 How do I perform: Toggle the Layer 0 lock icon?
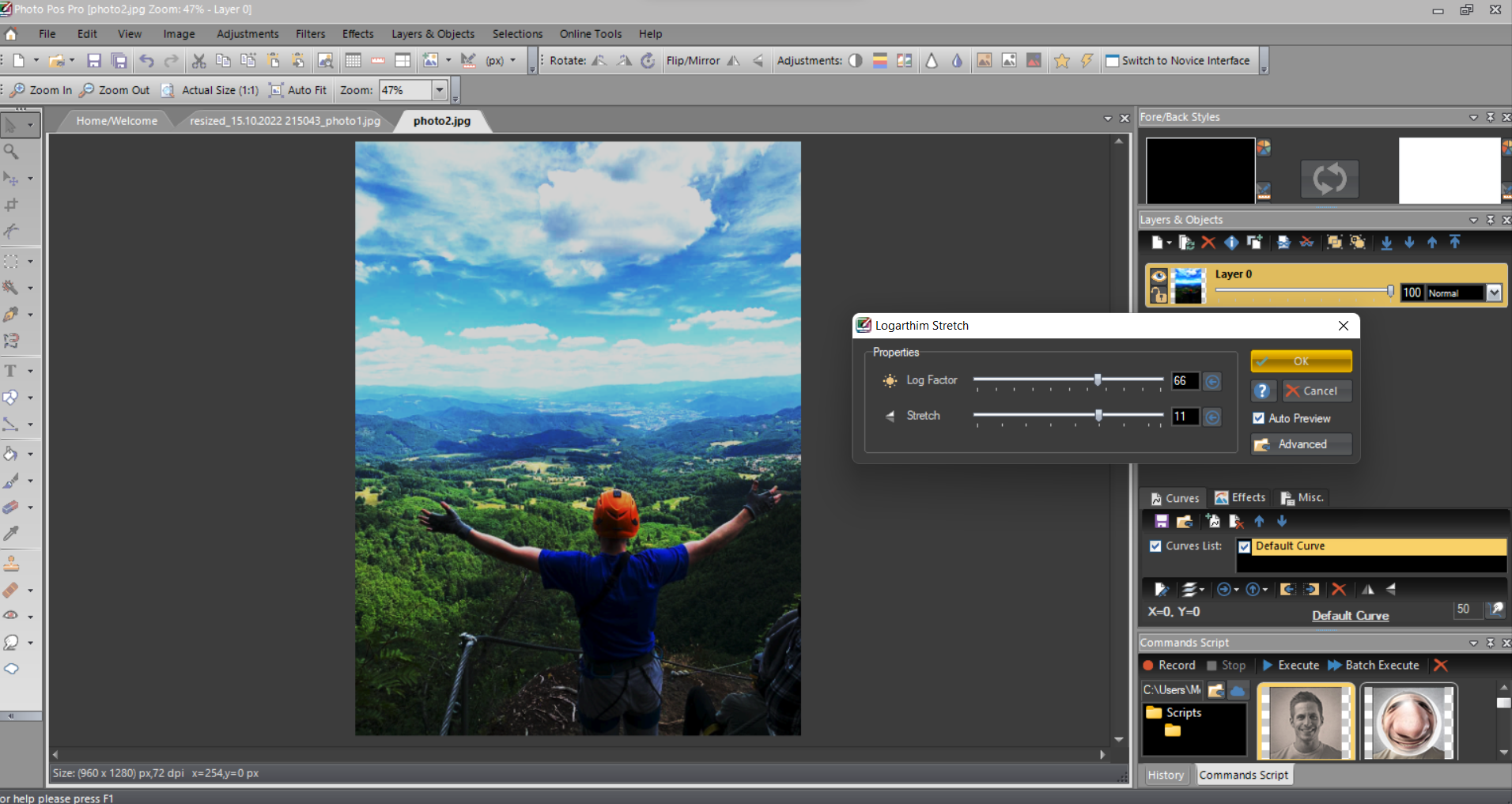pos(1159,295)
